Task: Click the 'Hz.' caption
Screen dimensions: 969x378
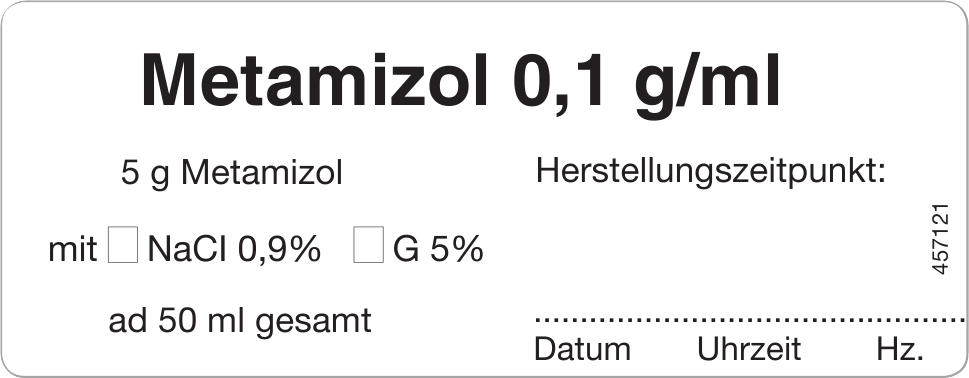Action: pos(900,350)
